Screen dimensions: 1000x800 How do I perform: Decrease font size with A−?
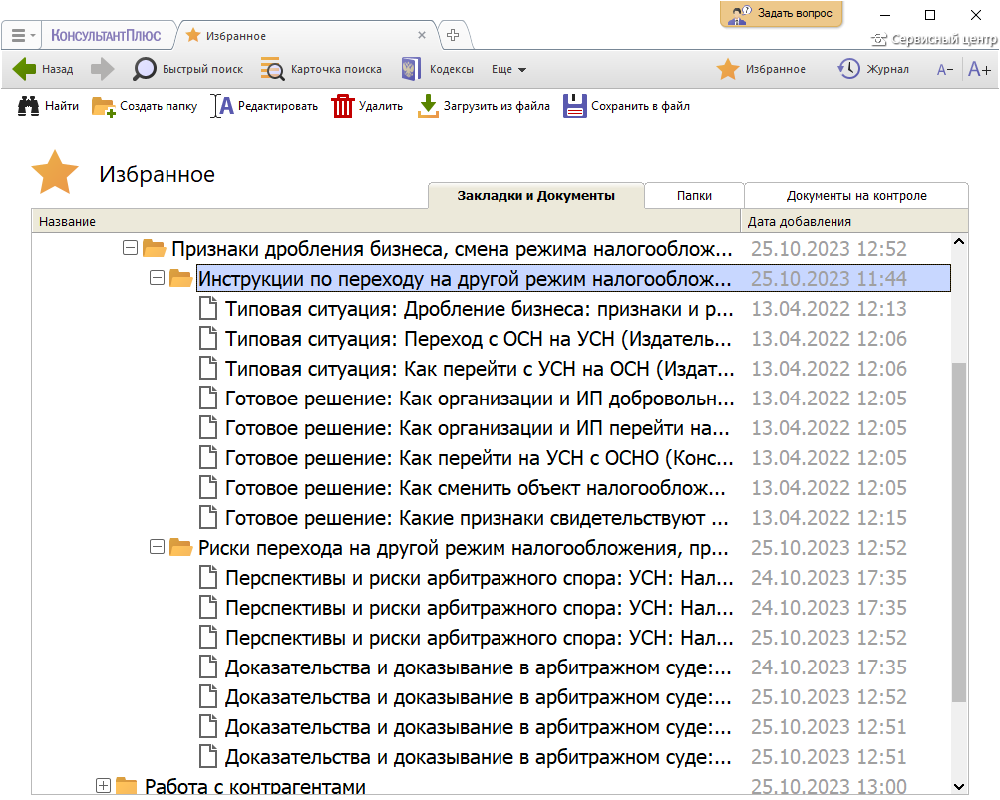pos(945,70)
